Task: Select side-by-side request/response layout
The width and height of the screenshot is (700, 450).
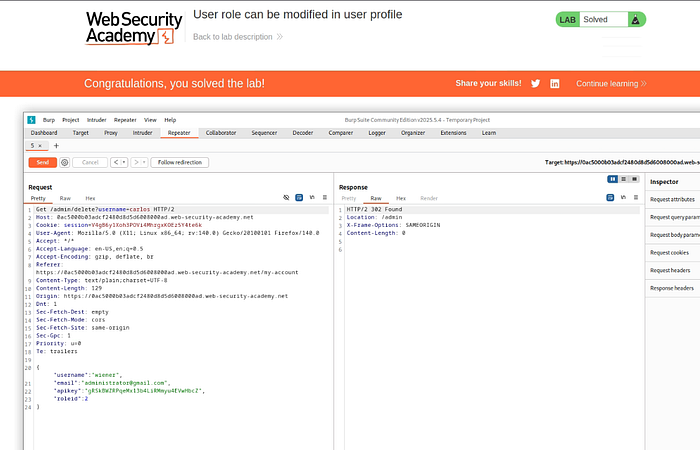Action: (612, 179)
